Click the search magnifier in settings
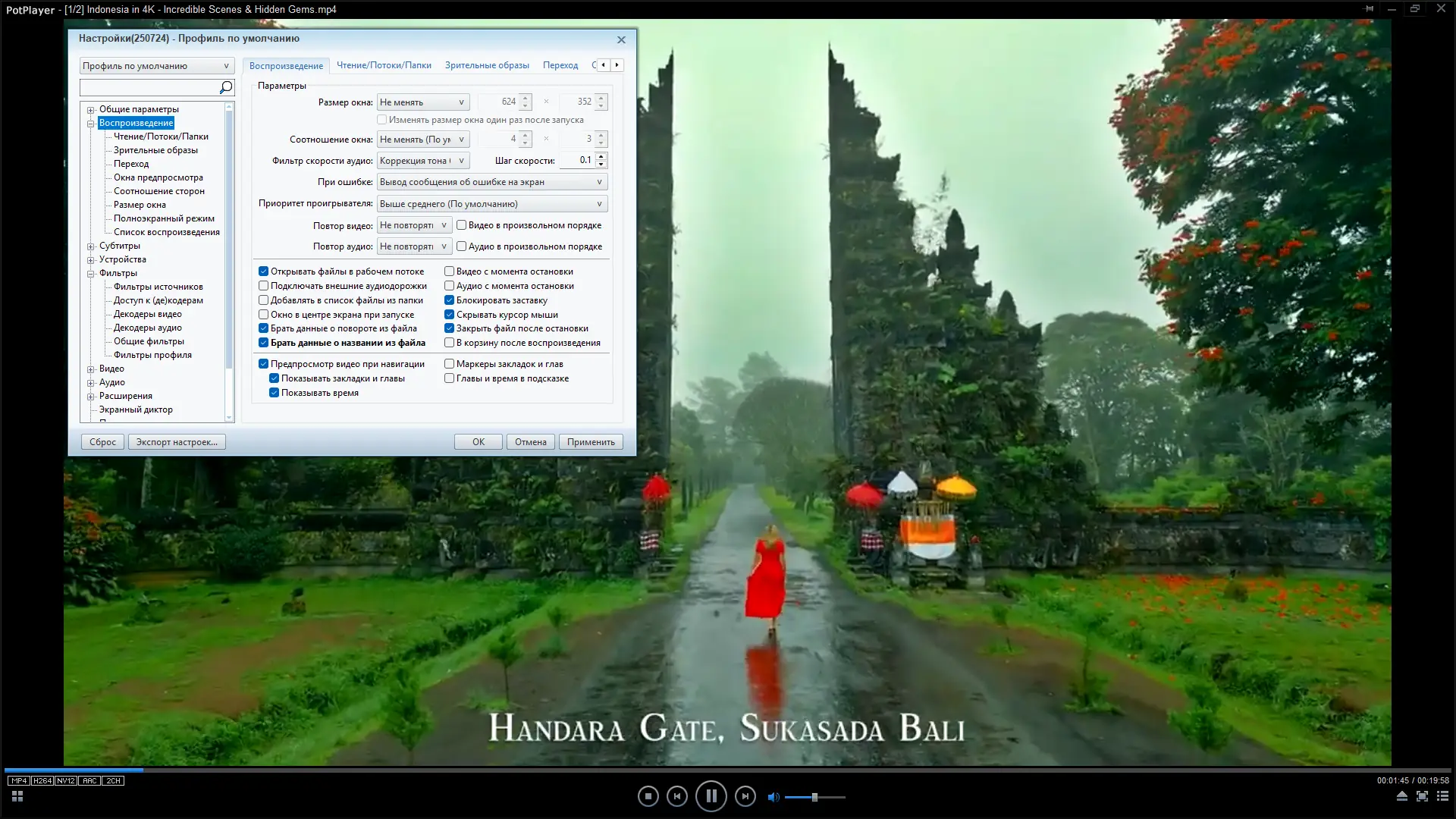 [225, 88]
